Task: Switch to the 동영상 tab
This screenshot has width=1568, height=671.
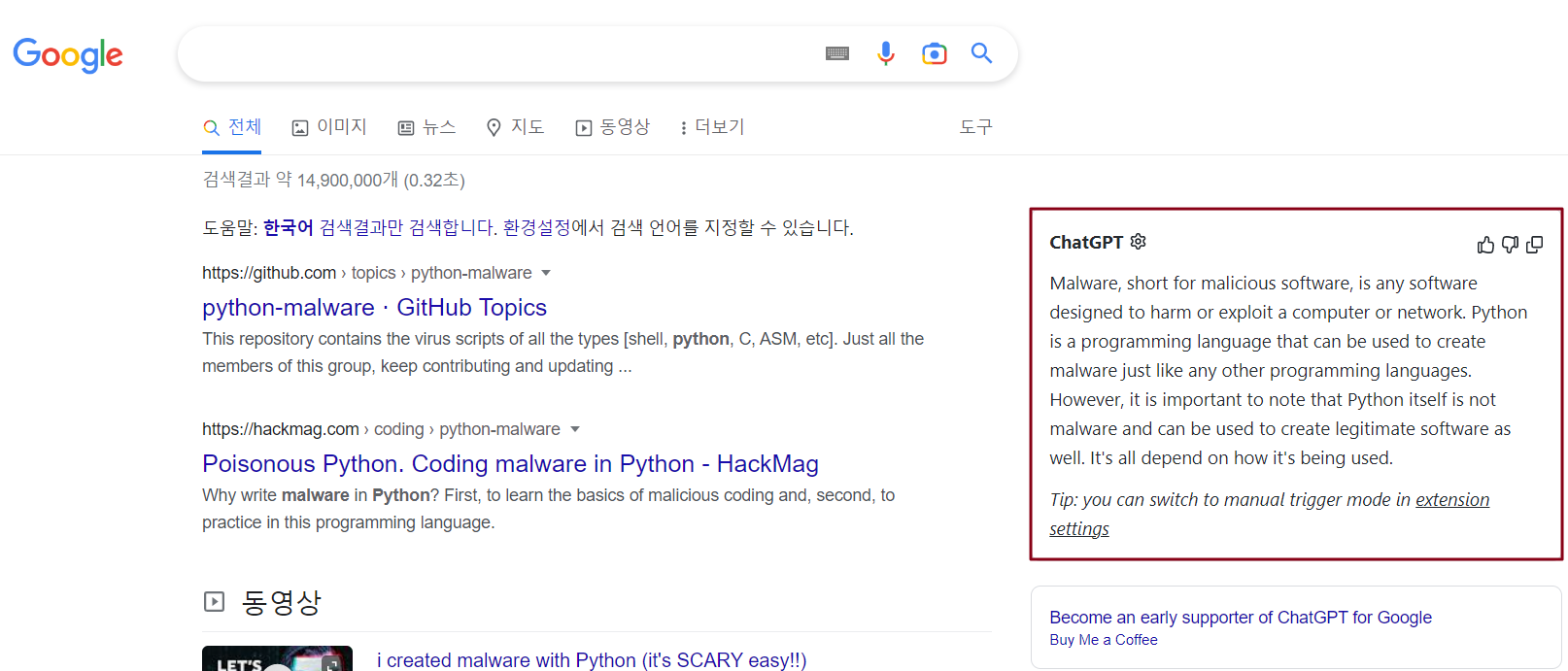Action: (612, 127)
